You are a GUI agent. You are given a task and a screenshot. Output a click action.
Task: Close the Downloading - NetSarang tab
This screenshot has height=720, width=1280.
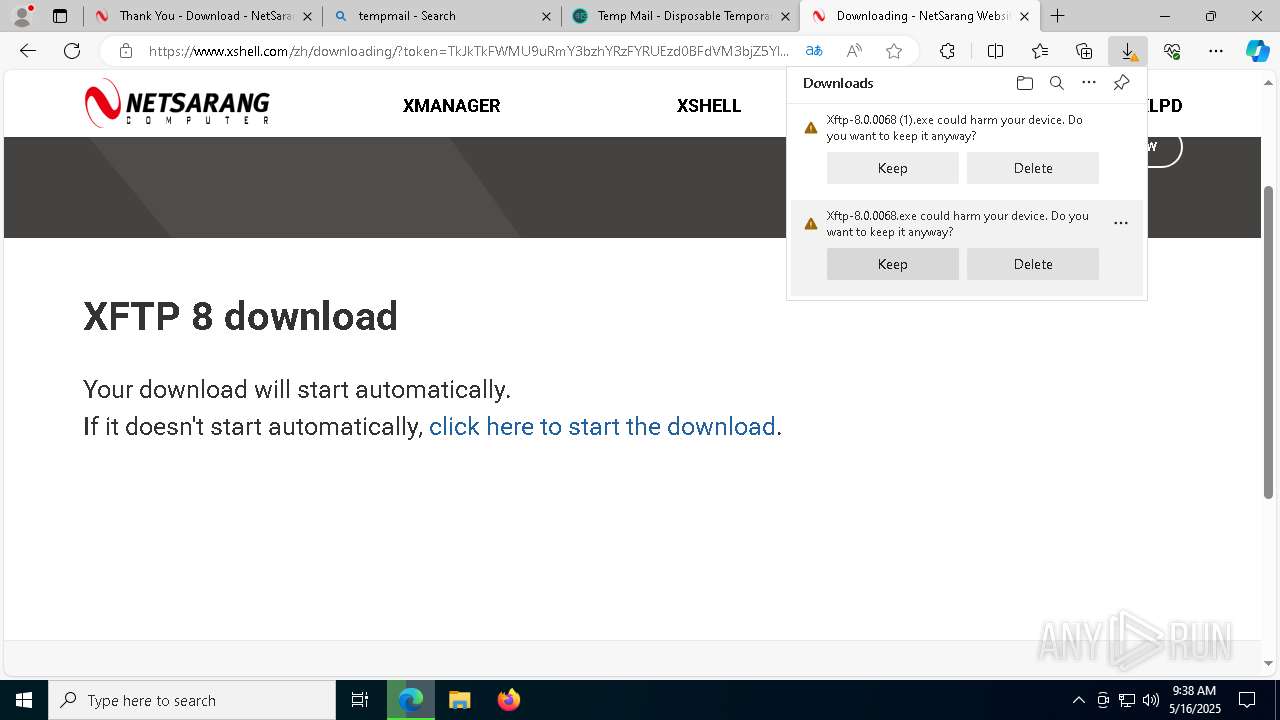coord(1024,16)
